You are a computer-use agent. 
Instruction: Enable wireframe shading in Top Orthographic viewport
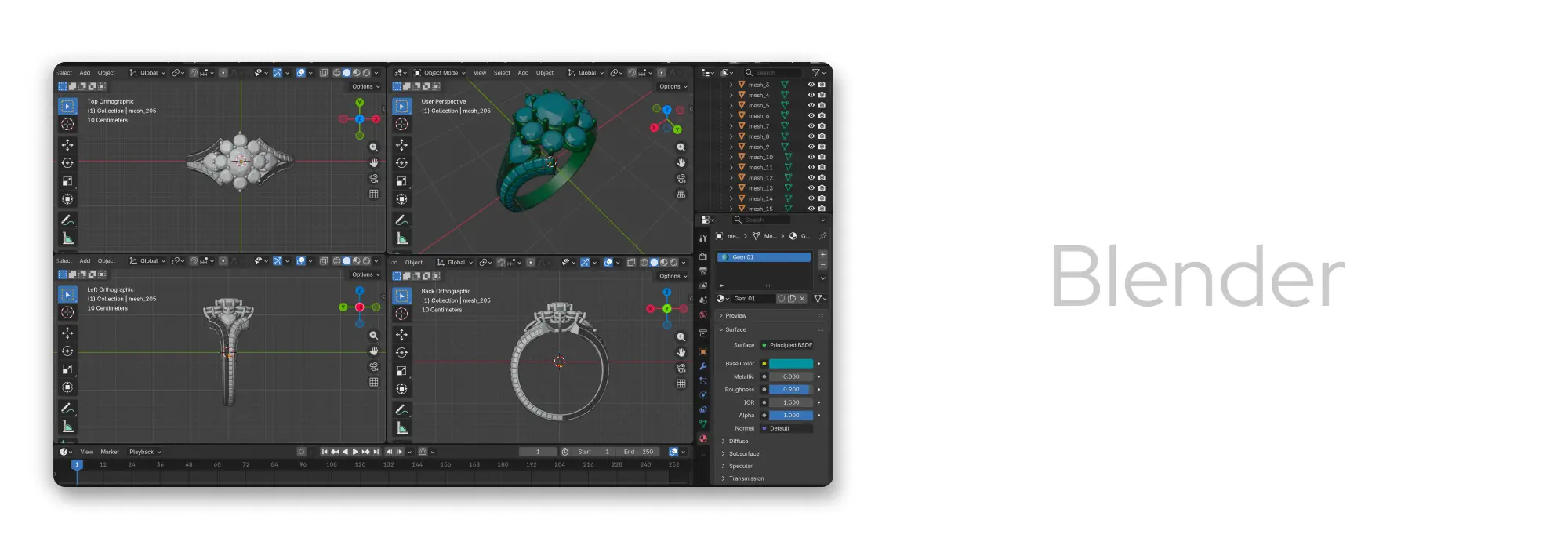pos(337,73)
